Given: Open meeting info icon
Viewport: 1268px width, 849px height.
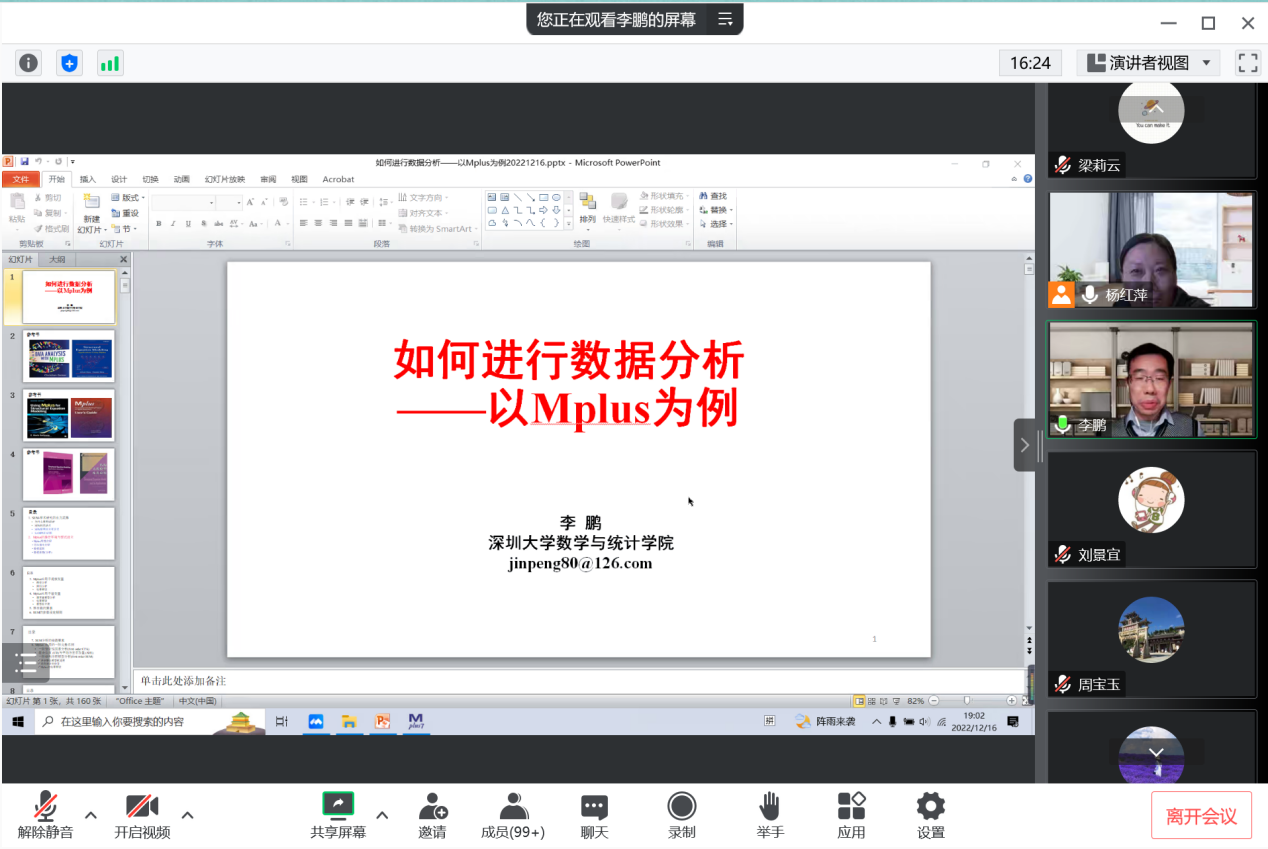Looking at the screenshot, I should click(x=29, y=63).
